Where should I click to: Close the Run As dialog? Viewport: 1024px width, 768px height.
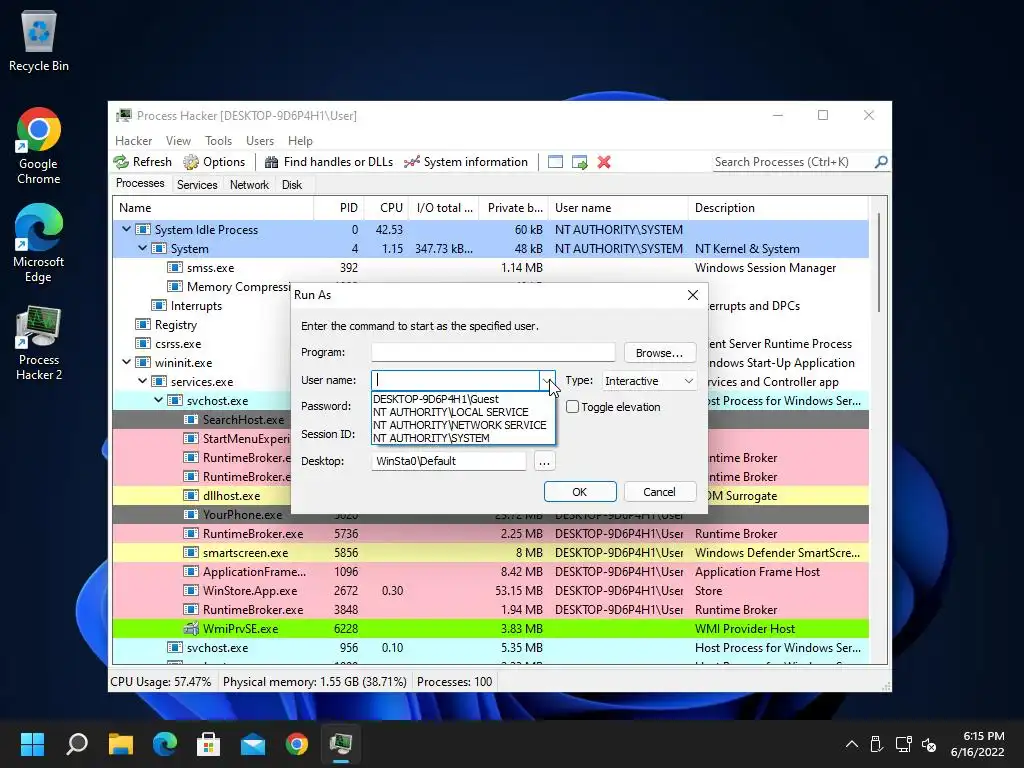click(x=693, y=295)
